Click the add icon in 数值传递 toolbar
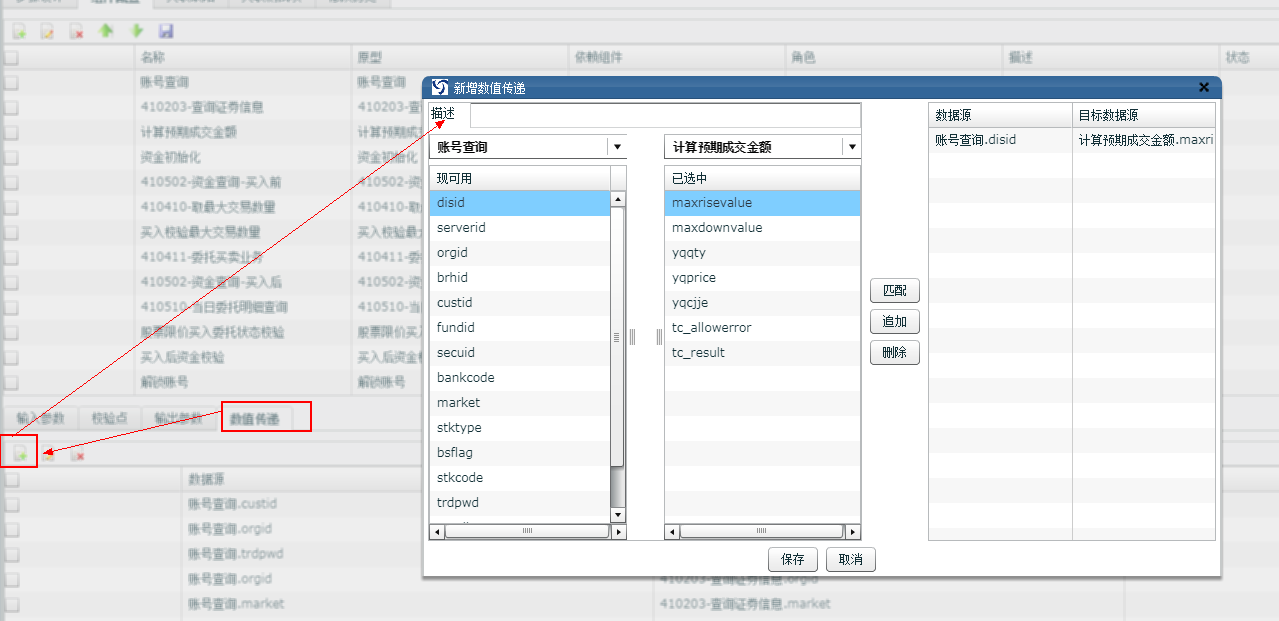This screenshot has width=1279, height=621. point(19,455)
